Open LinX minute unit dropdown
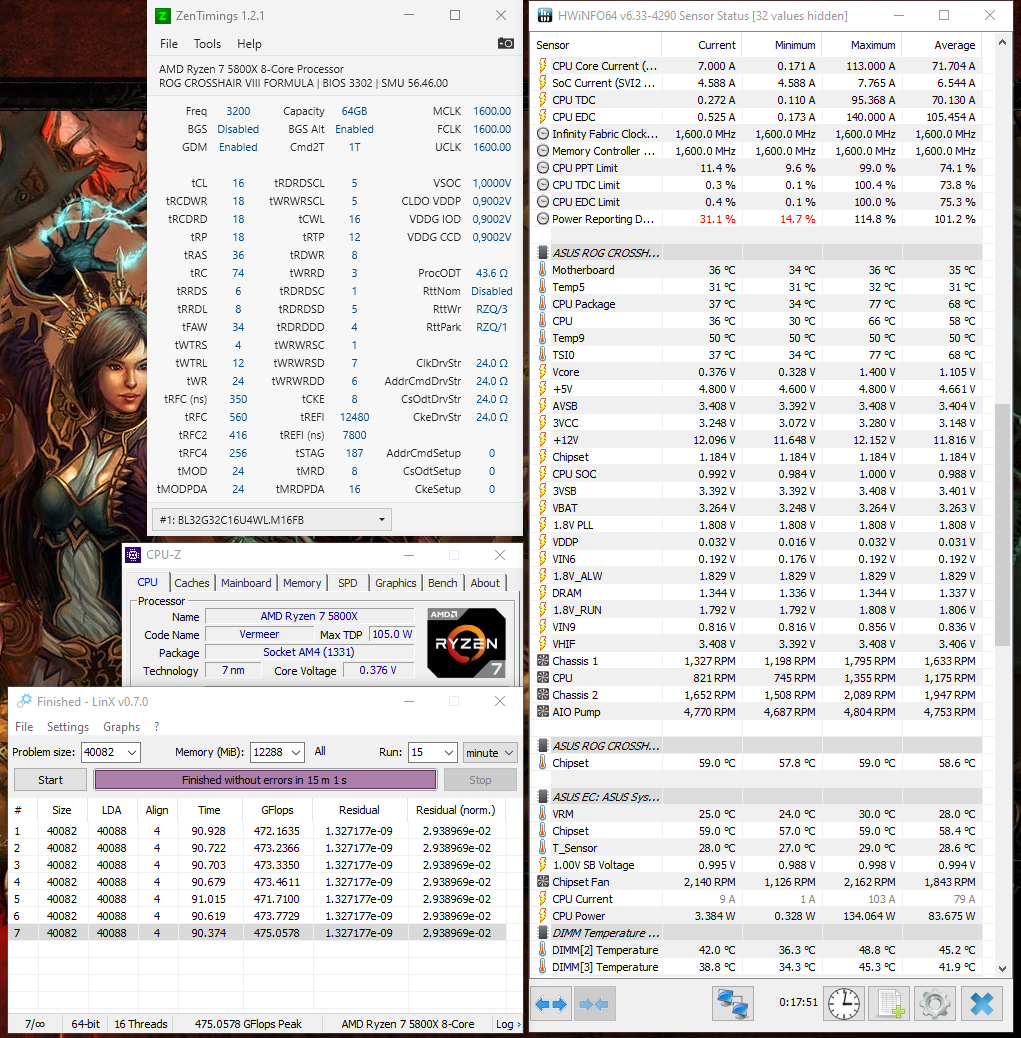Screen dimensions: 1021x1038 tap(490, 752)
